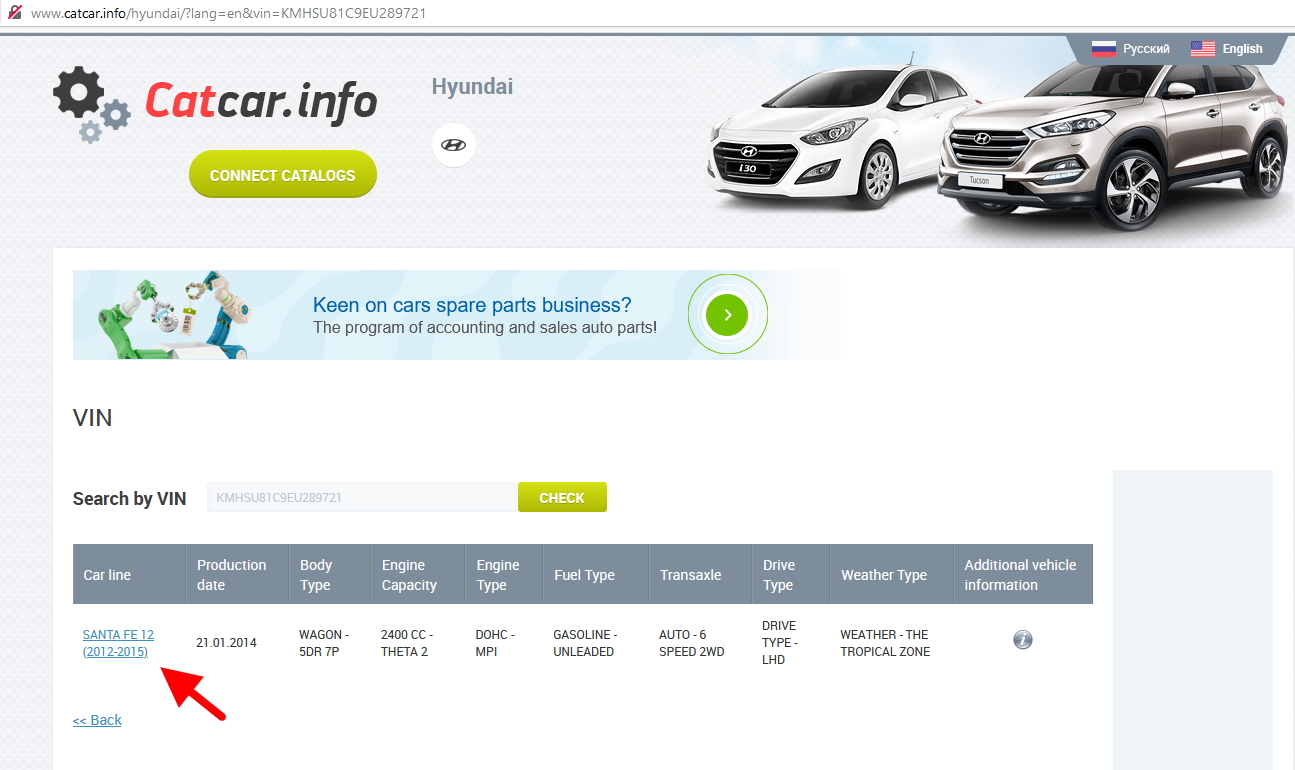This screenshot has height=770, width=1295.
Task: Go back via the << Back link
Action: click(x=97, y=720)
